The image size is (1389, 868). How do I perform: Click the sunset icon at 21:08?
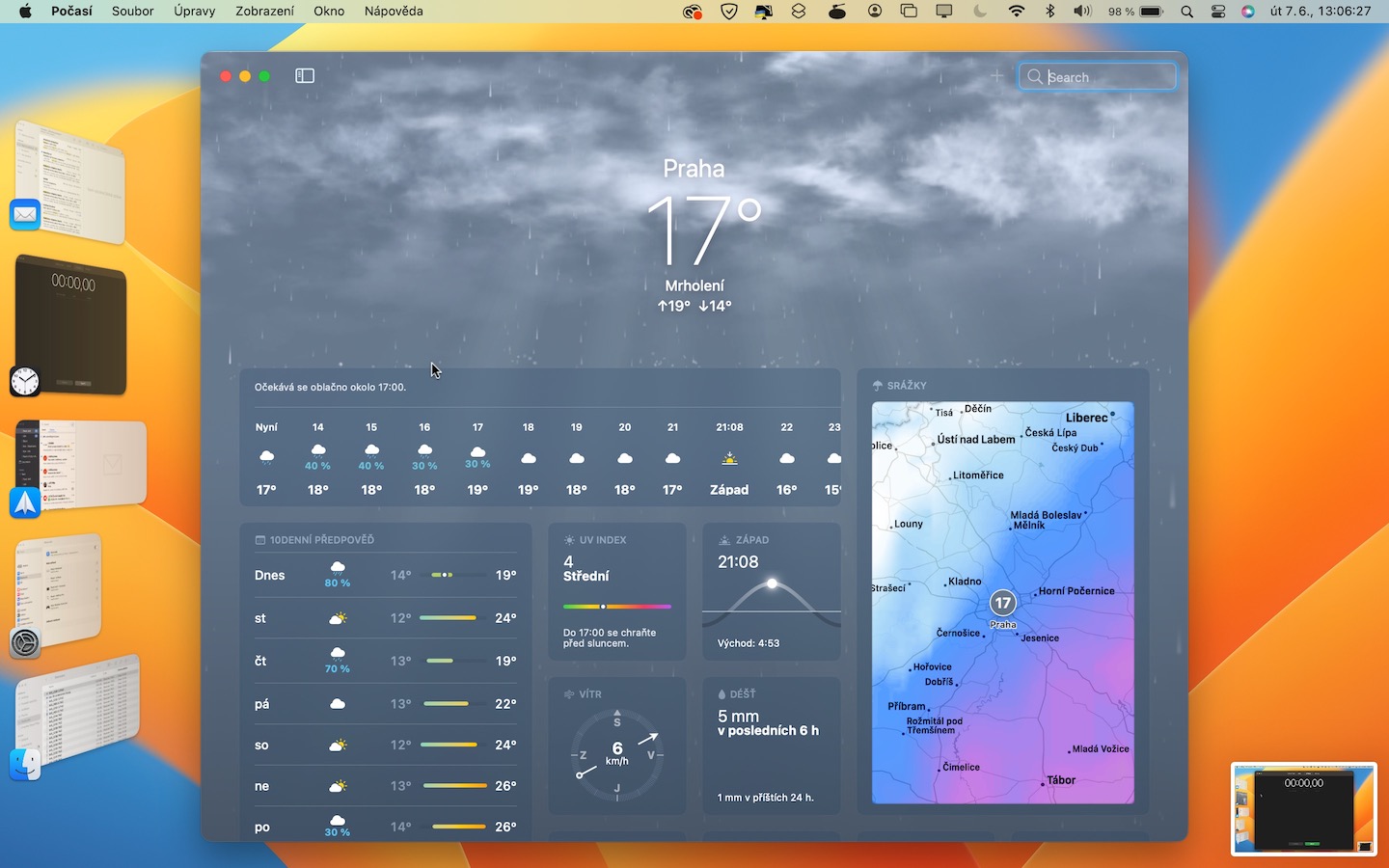click(x=730, y=458)
